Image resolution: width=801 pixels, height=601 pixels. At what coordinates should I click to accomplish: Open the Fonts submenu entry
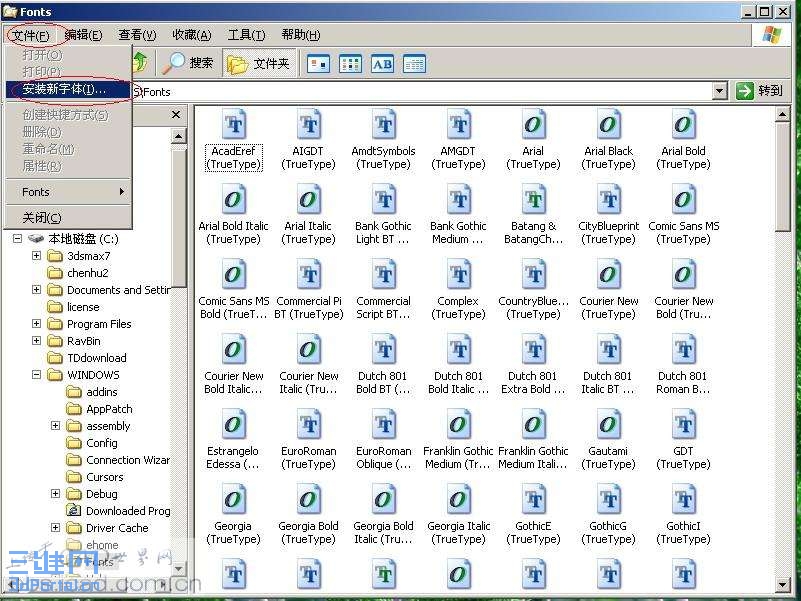68,192
